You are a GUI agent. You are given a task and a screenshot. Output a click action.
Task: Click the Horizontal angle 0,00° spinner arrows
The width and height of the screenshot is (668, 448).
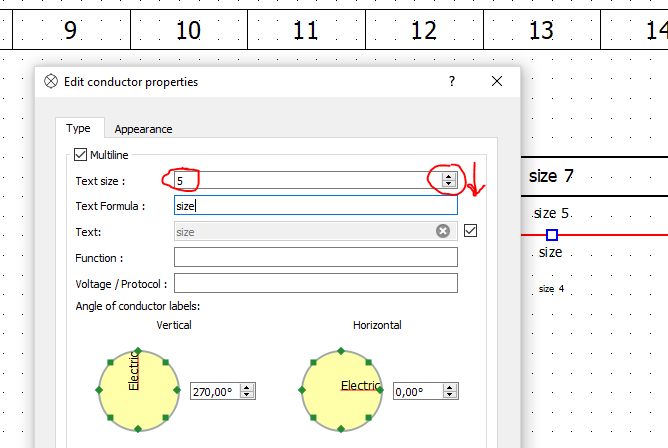click(x=449, y=392)
